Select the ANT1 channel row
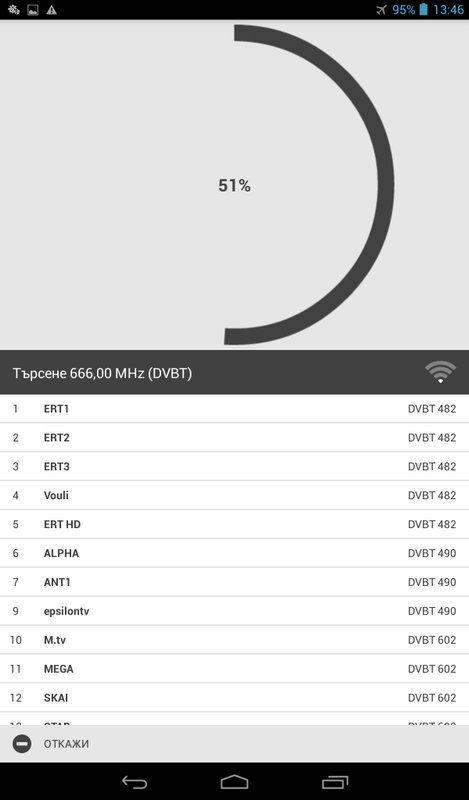The image size is (469, 800). pos(234,582)
